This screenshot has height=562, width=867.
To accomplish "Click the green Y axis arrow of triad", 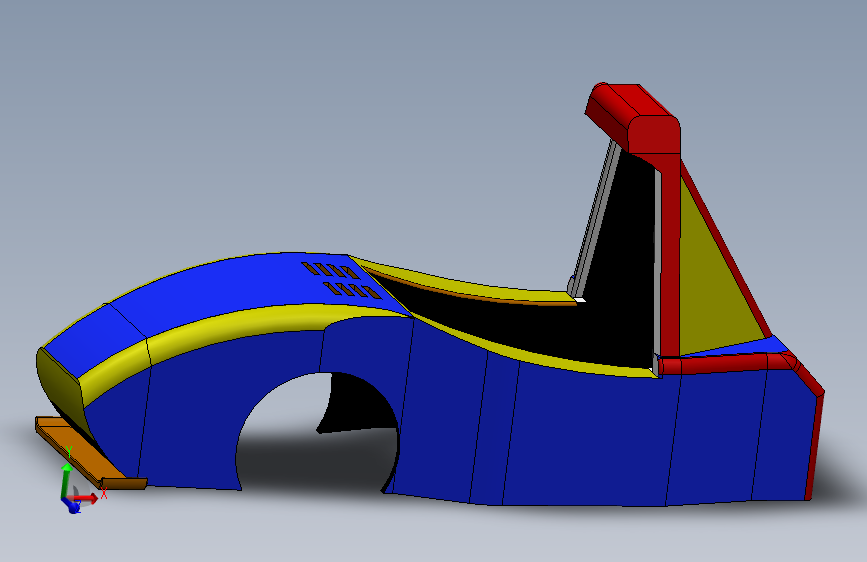I will pos(67,480).
